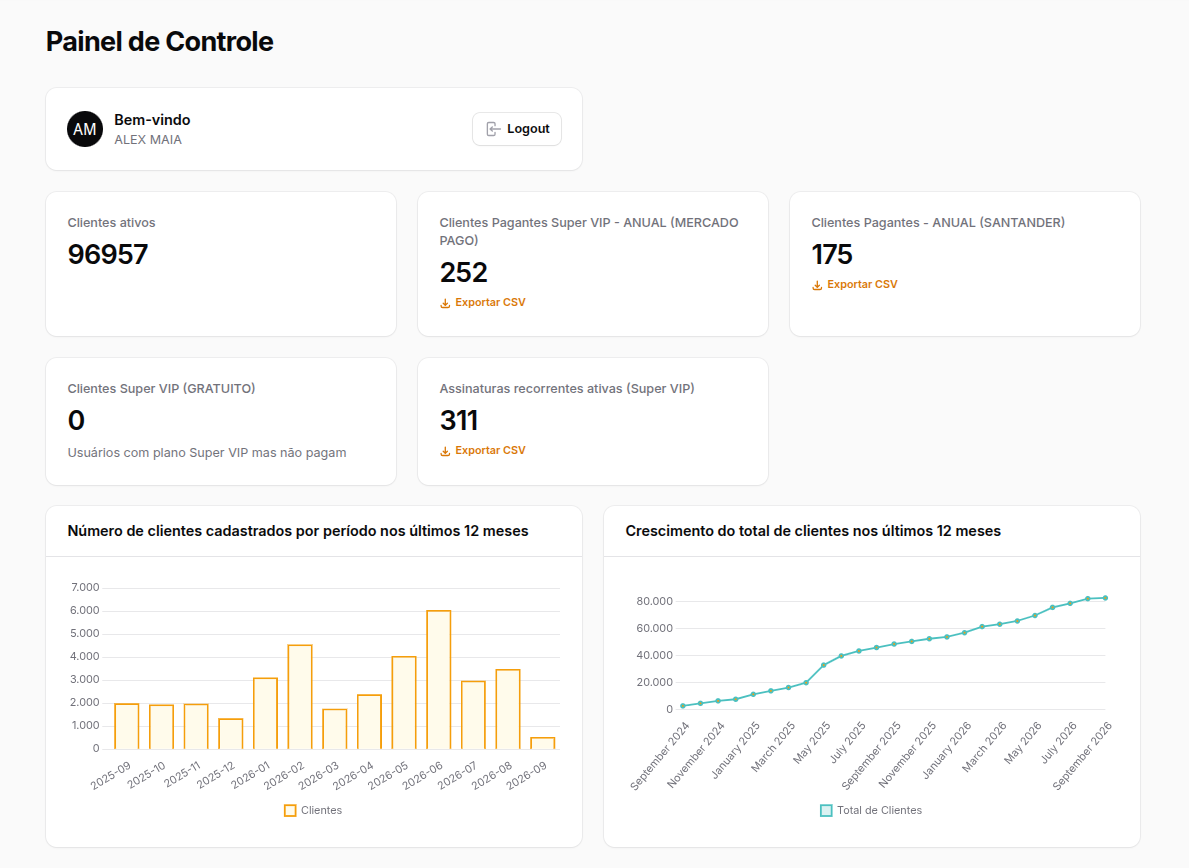Click the active clients value 96957

point(108,255)
